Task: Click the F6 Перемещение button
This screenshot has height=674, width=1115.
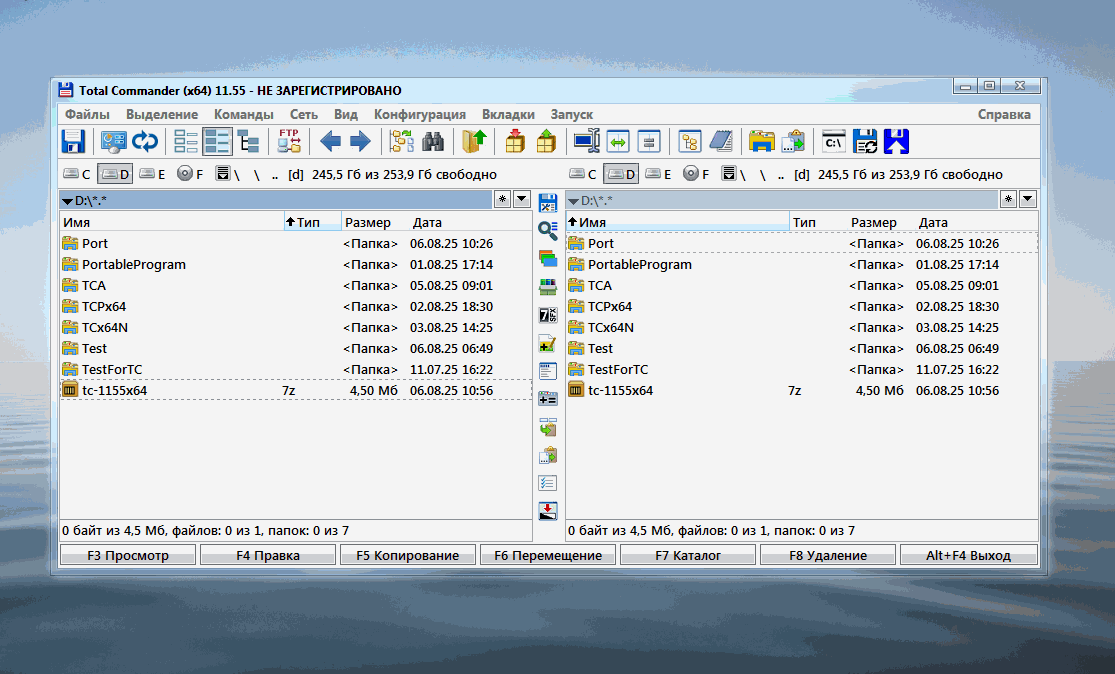Action: [548, 555]
